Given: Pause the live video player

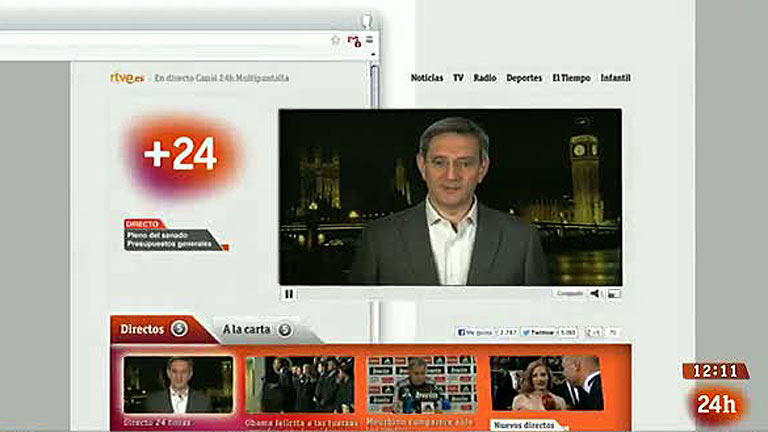Looking at the screenshot, I should tap(290, 294).
